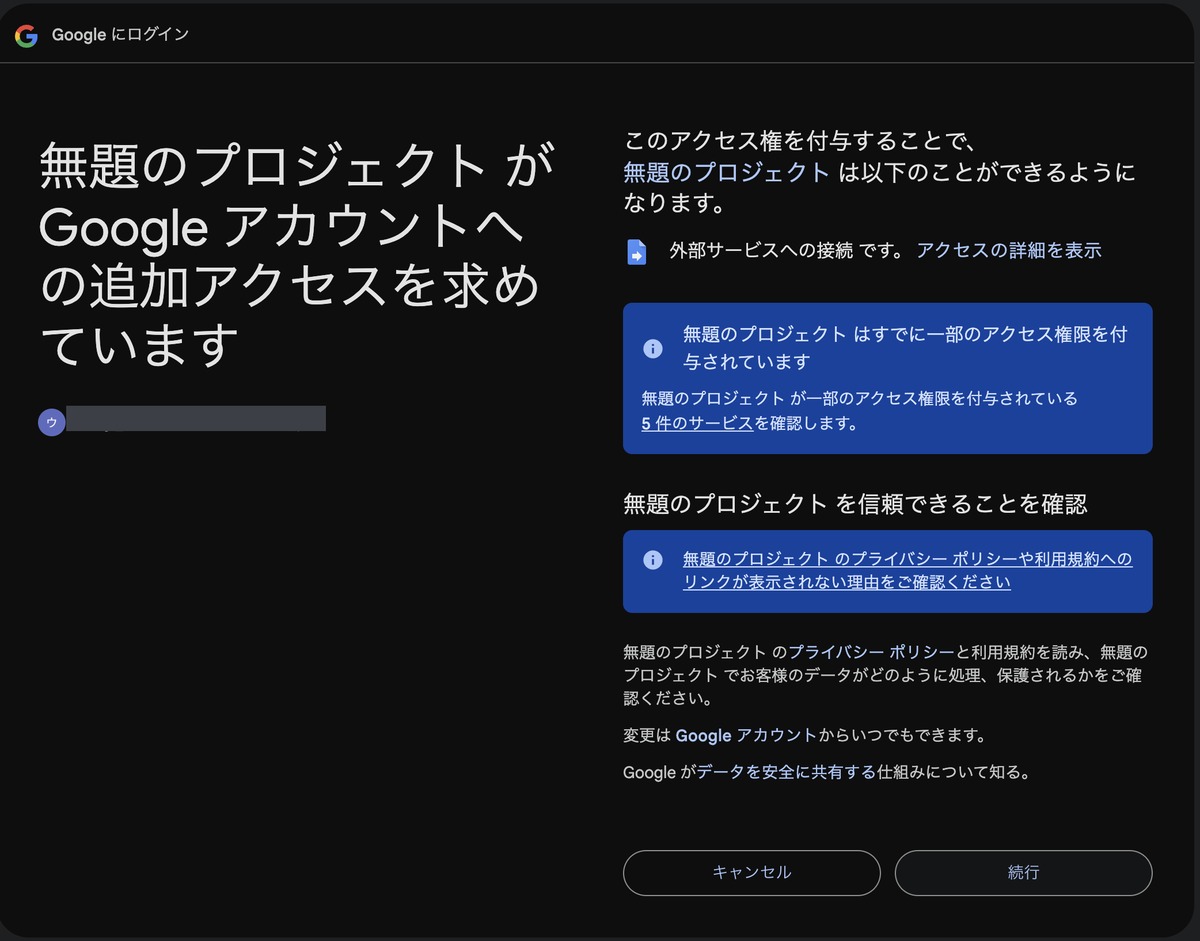
Task: Click the 'Google にログイン' header title
Action: pos(120,35)
